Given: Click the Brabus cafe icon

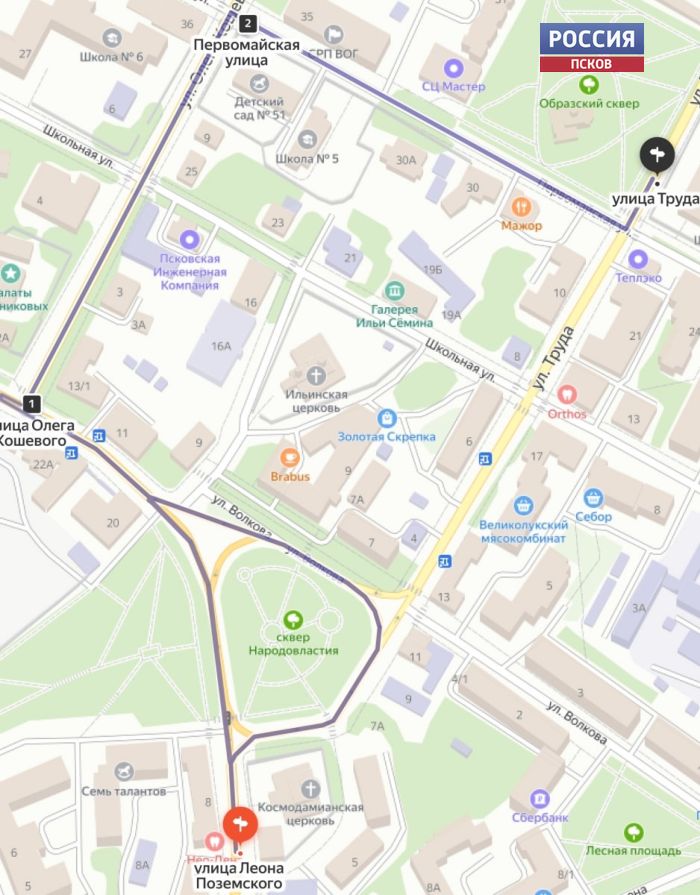Looking at the screenshot, I should [289, 458].
